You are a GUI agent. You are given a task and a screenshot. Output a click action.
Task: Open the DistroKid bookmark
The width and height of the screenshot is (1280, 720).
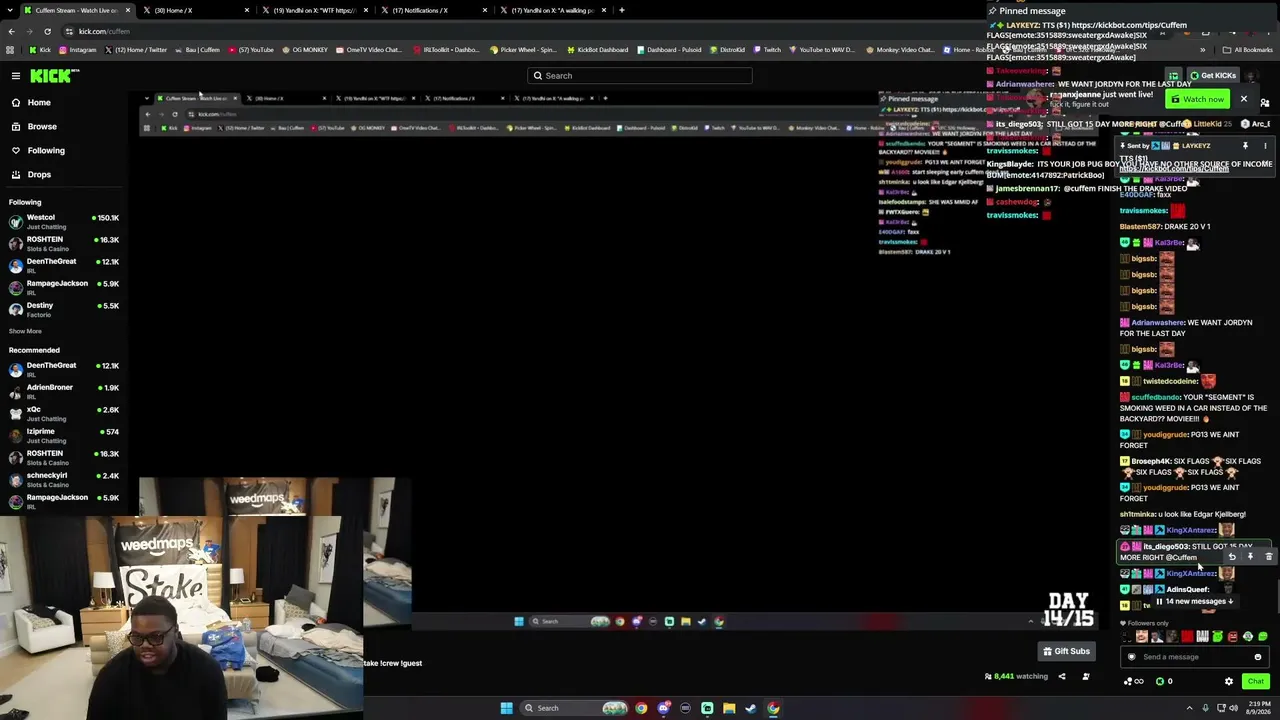(727, 50)
